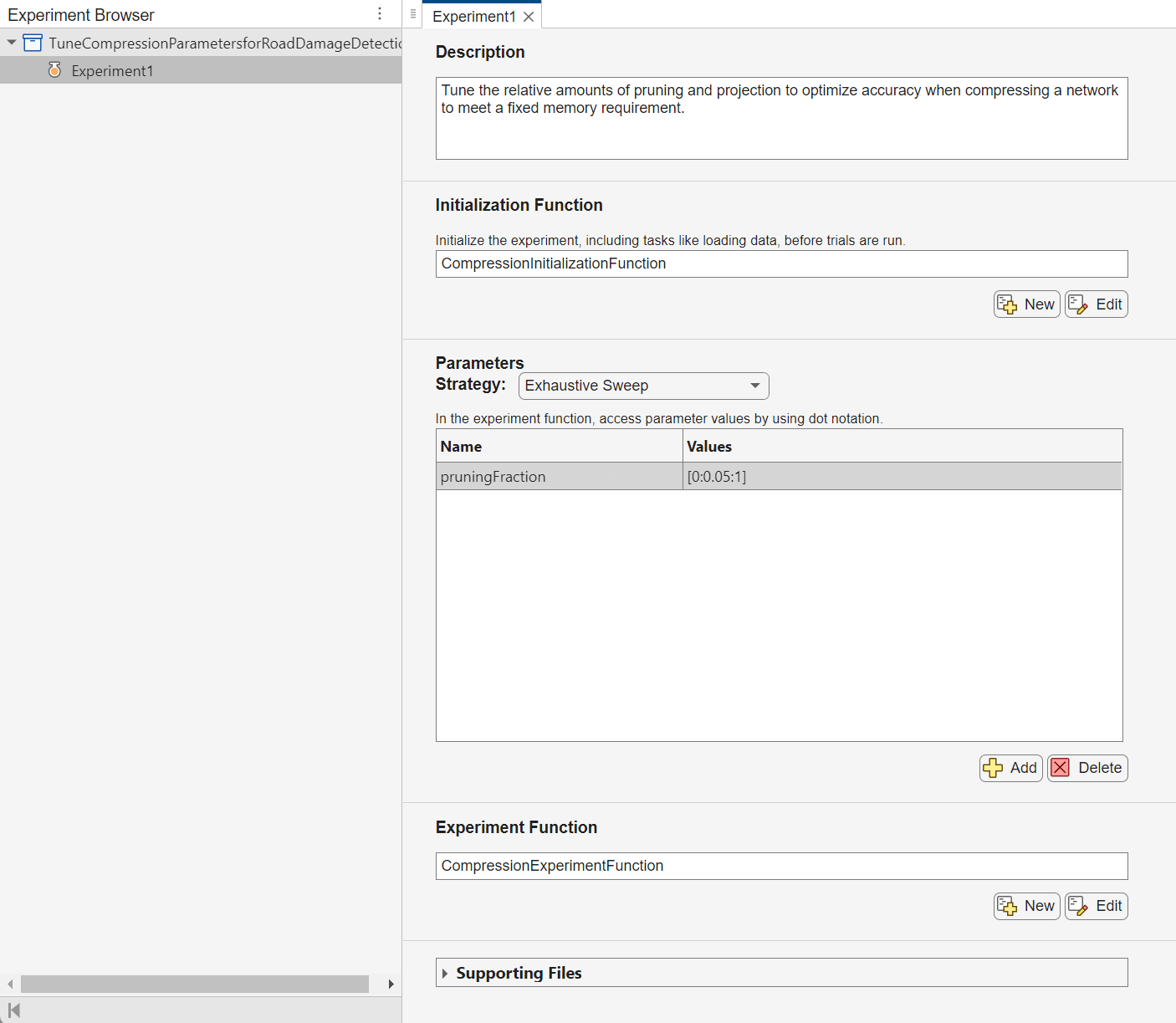Delete the selected parameter
The height and width of the screenshot is (1023, 1176).
click(1087, 768)
